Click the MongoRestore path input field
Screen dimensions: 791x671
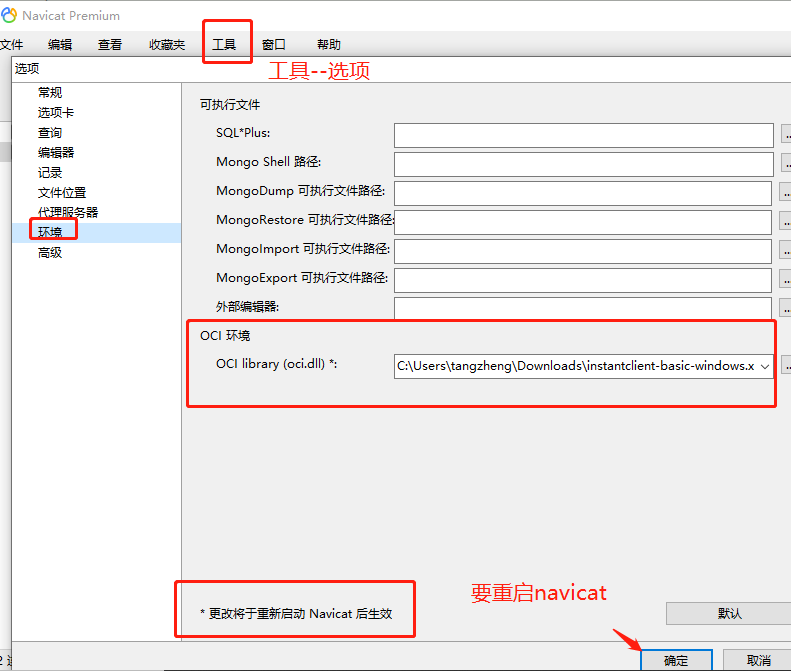tap(583, 222)
